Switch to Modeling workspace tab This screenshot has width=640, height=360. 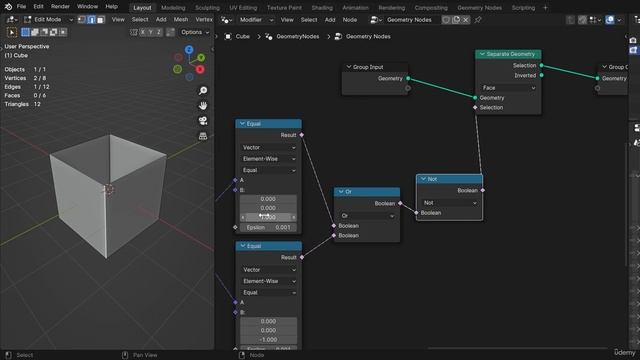click(173, 7)
